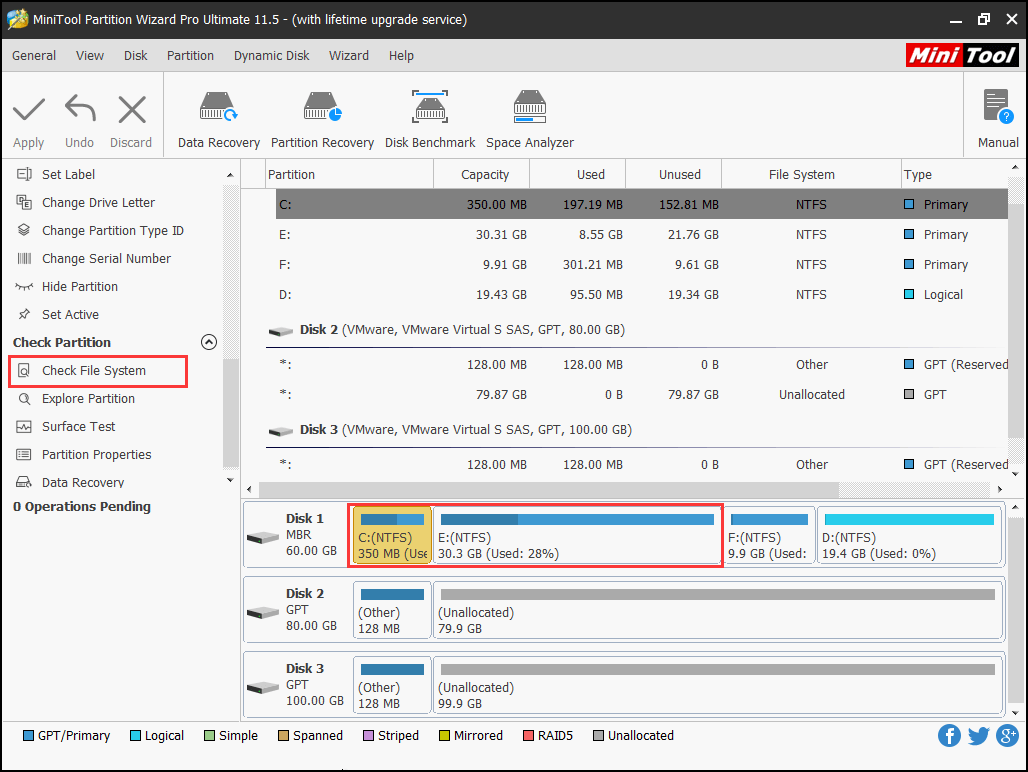Open the View menu
The image size is (1028, 772).
coord(90,56)
